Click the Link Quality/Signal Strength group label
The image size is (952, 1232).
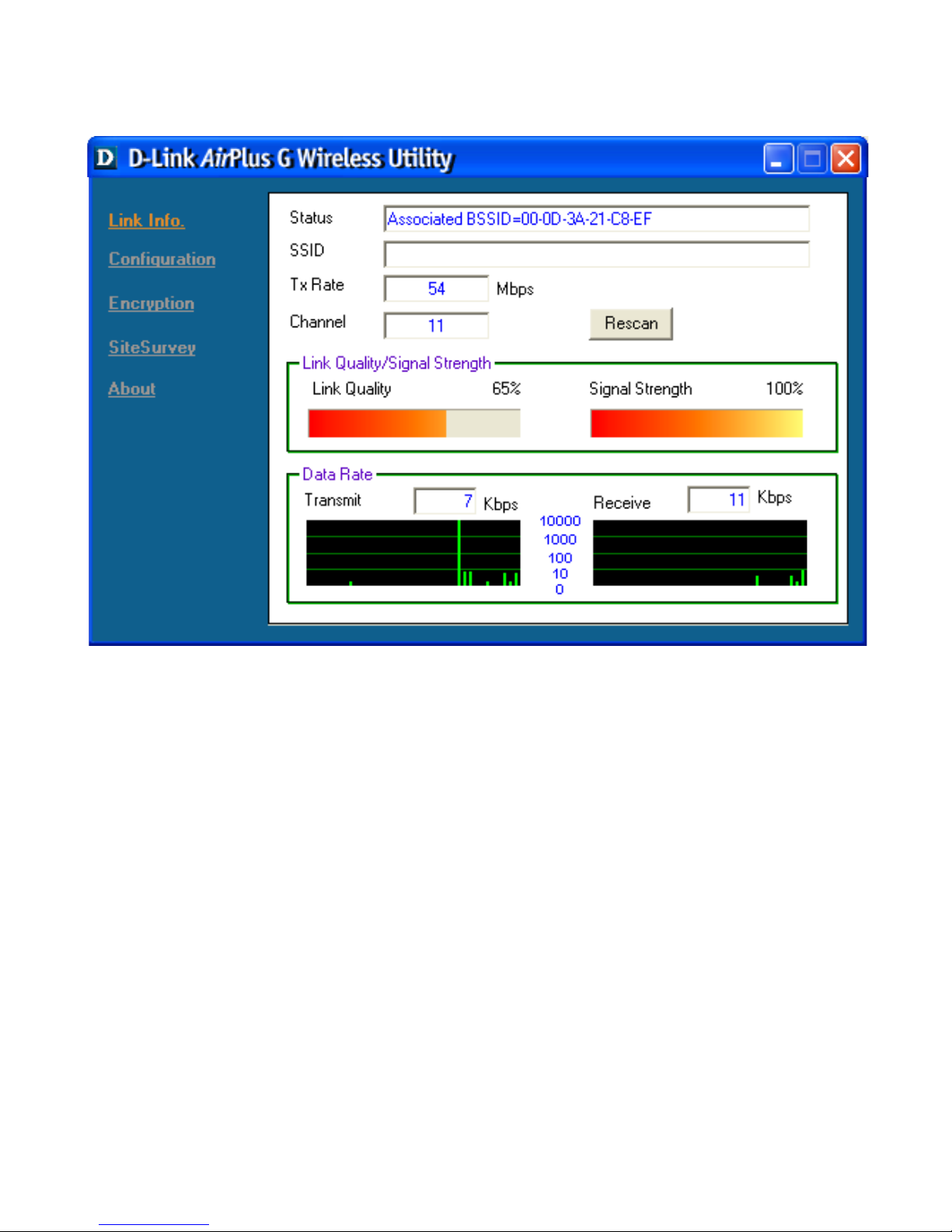pyautogui.click(x=396, y=363)
